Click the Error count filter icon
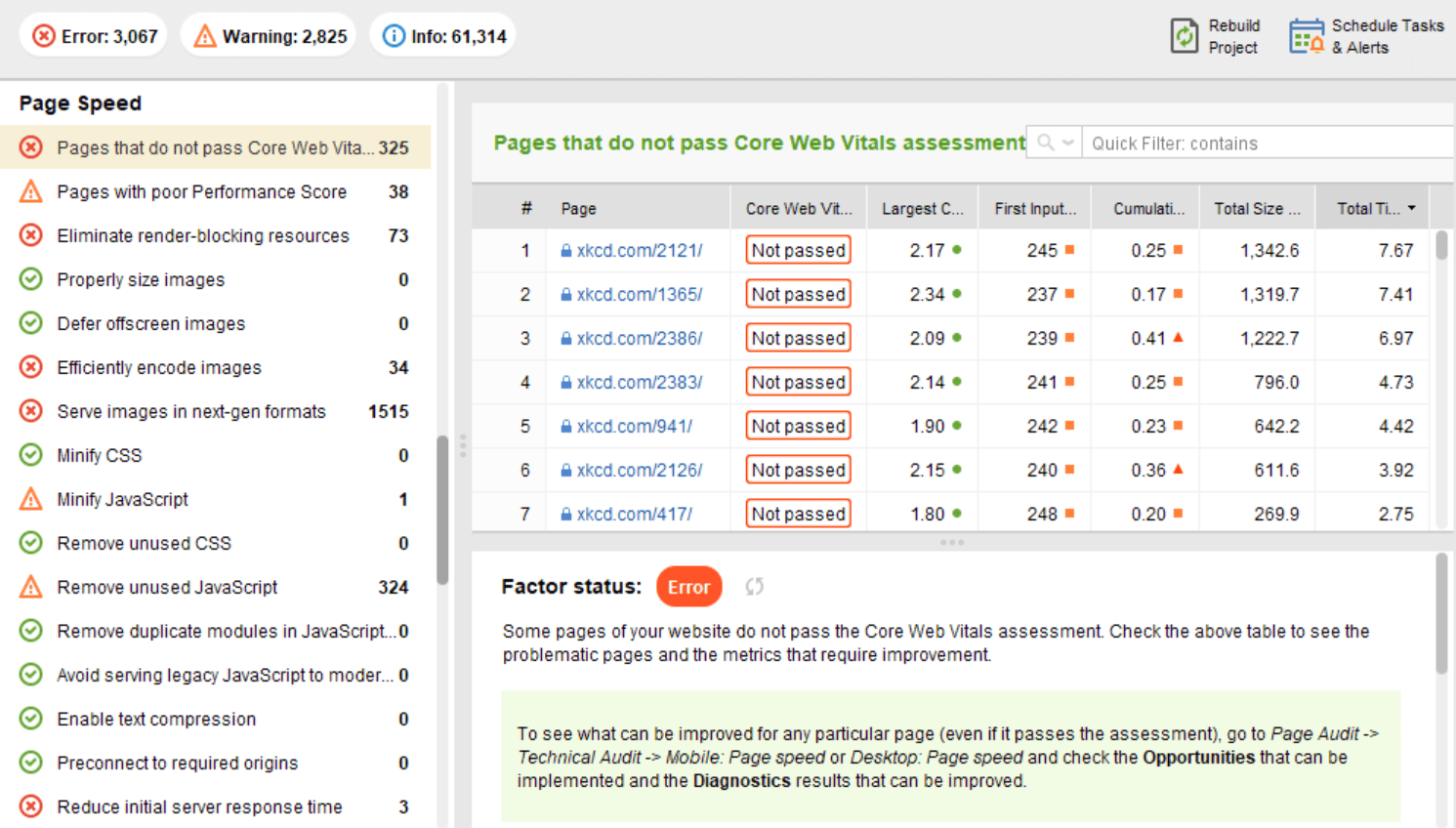The image size is (1456, 828). (x=44, y=36)
